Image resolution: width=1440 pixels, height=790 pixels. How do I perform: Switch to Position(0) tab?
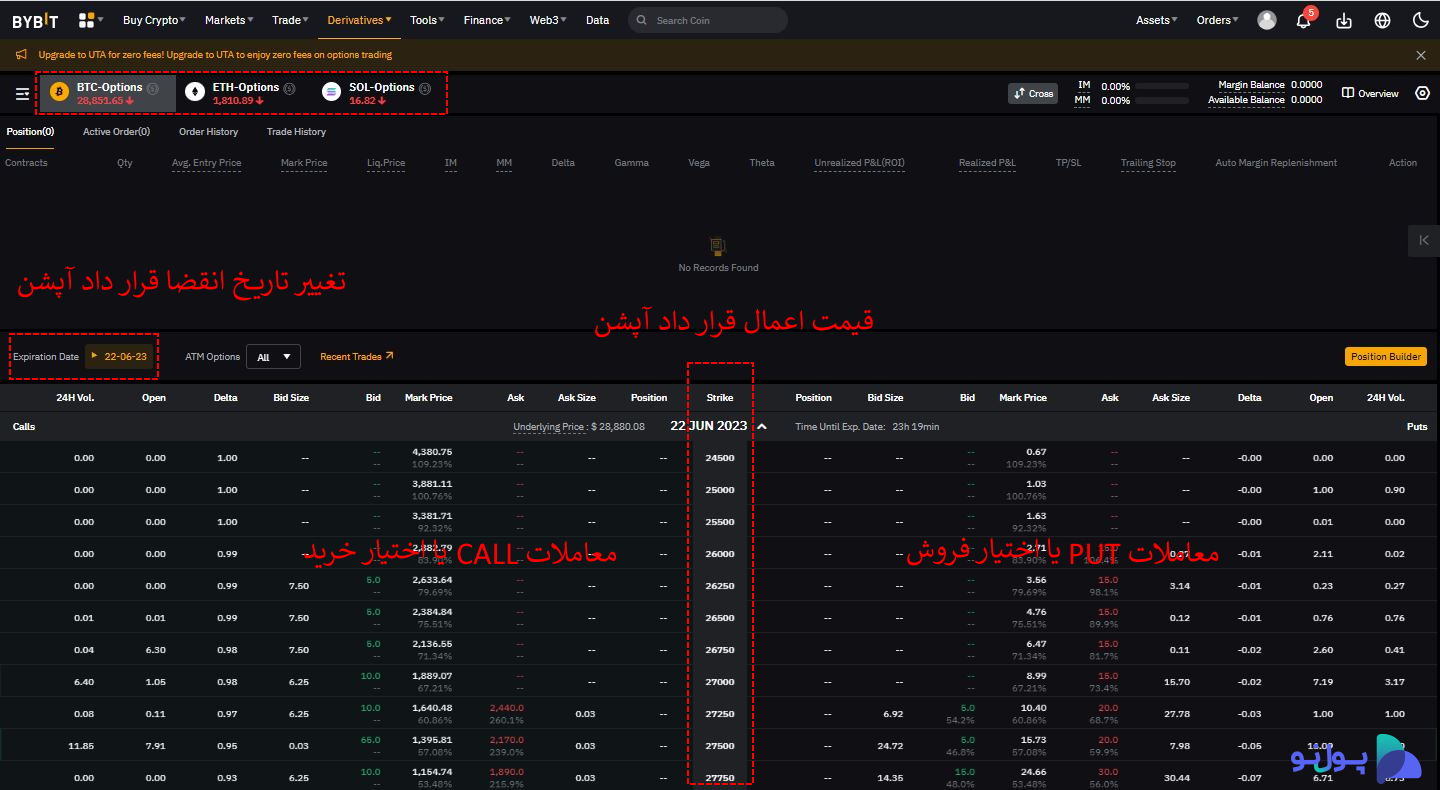point(30,132)
